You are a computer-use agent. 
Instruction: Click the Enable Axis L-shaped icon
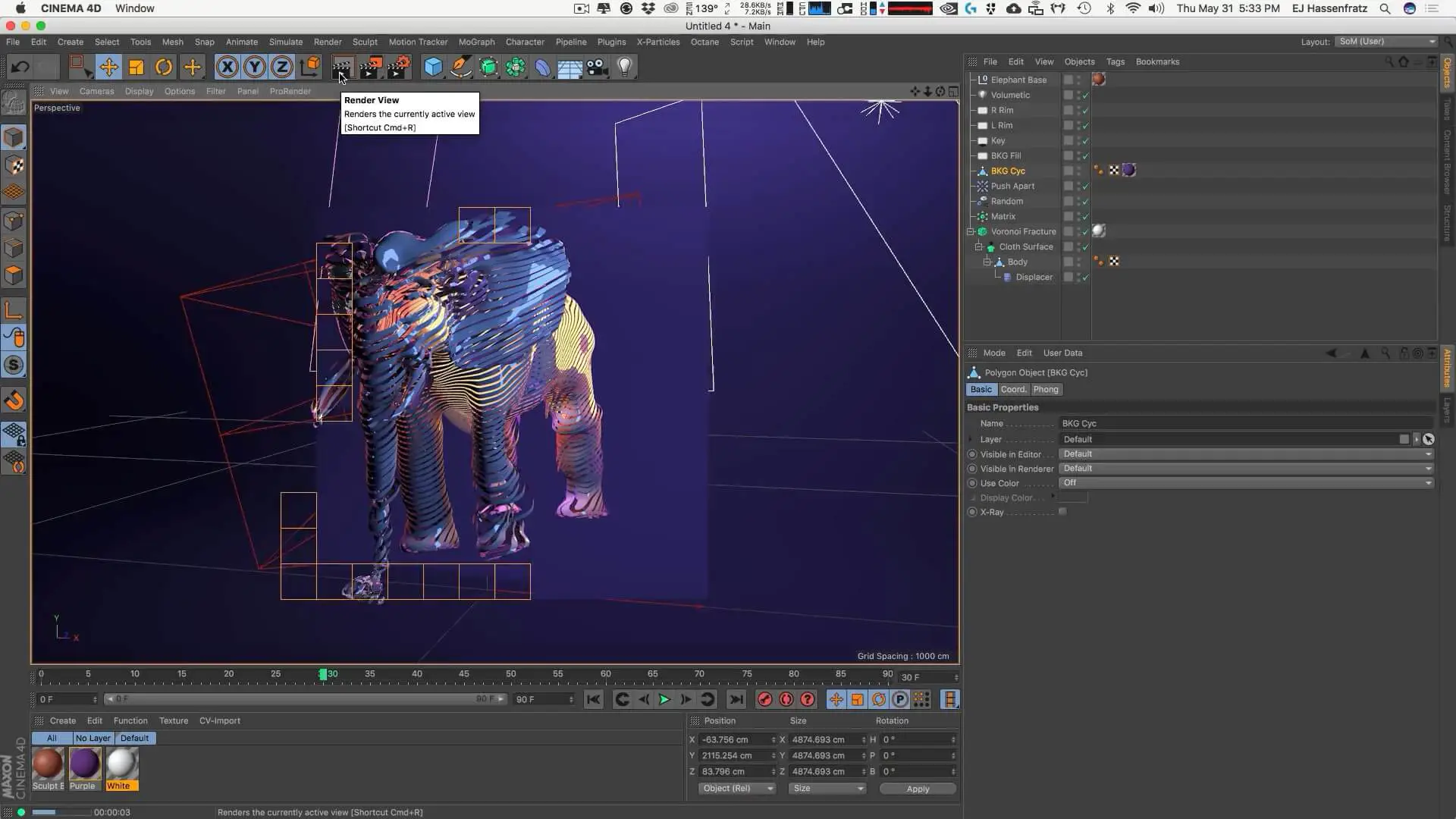click(x=14, y=309)
